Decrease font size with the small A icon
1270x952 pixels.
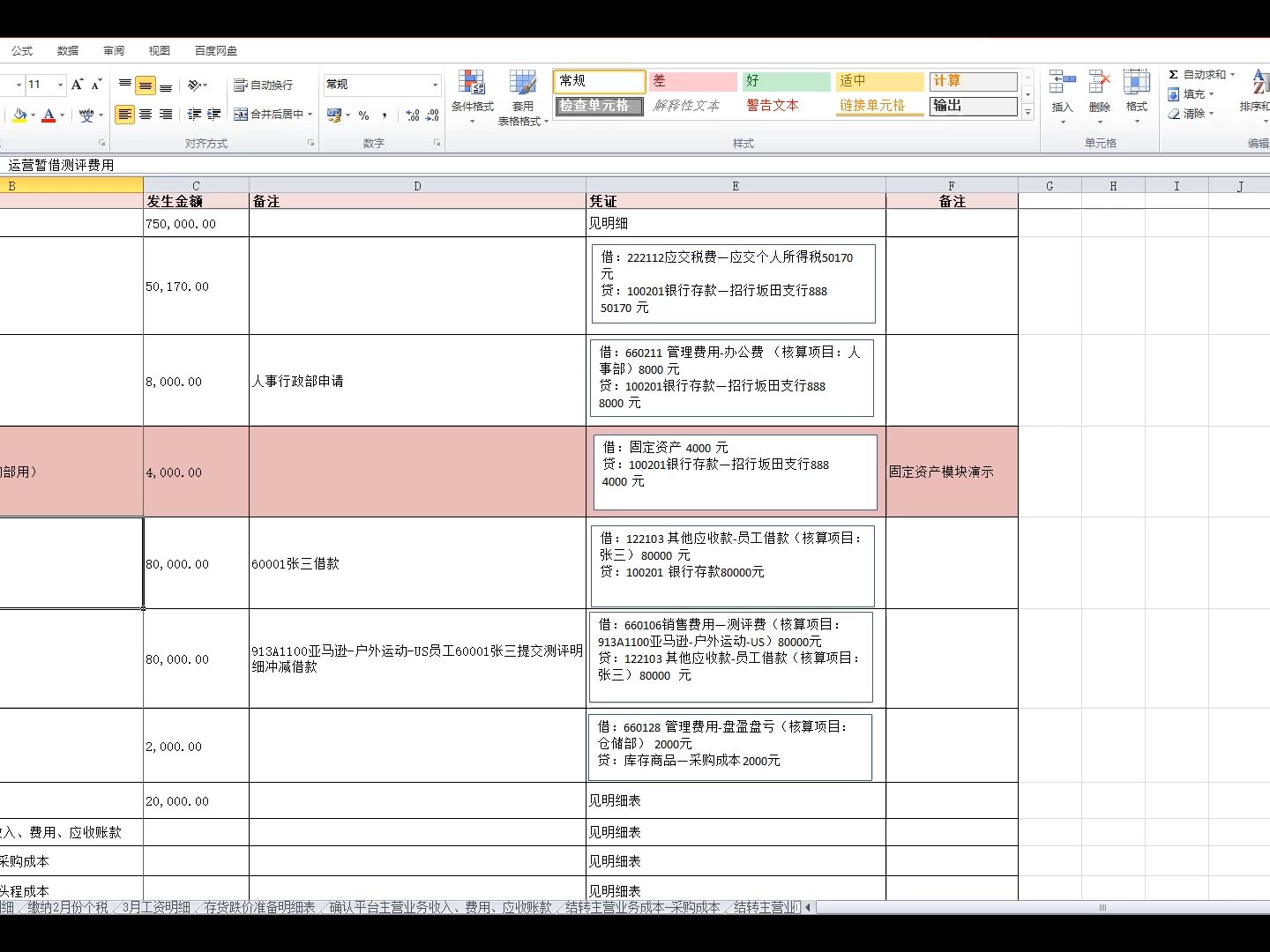point(96,85)
